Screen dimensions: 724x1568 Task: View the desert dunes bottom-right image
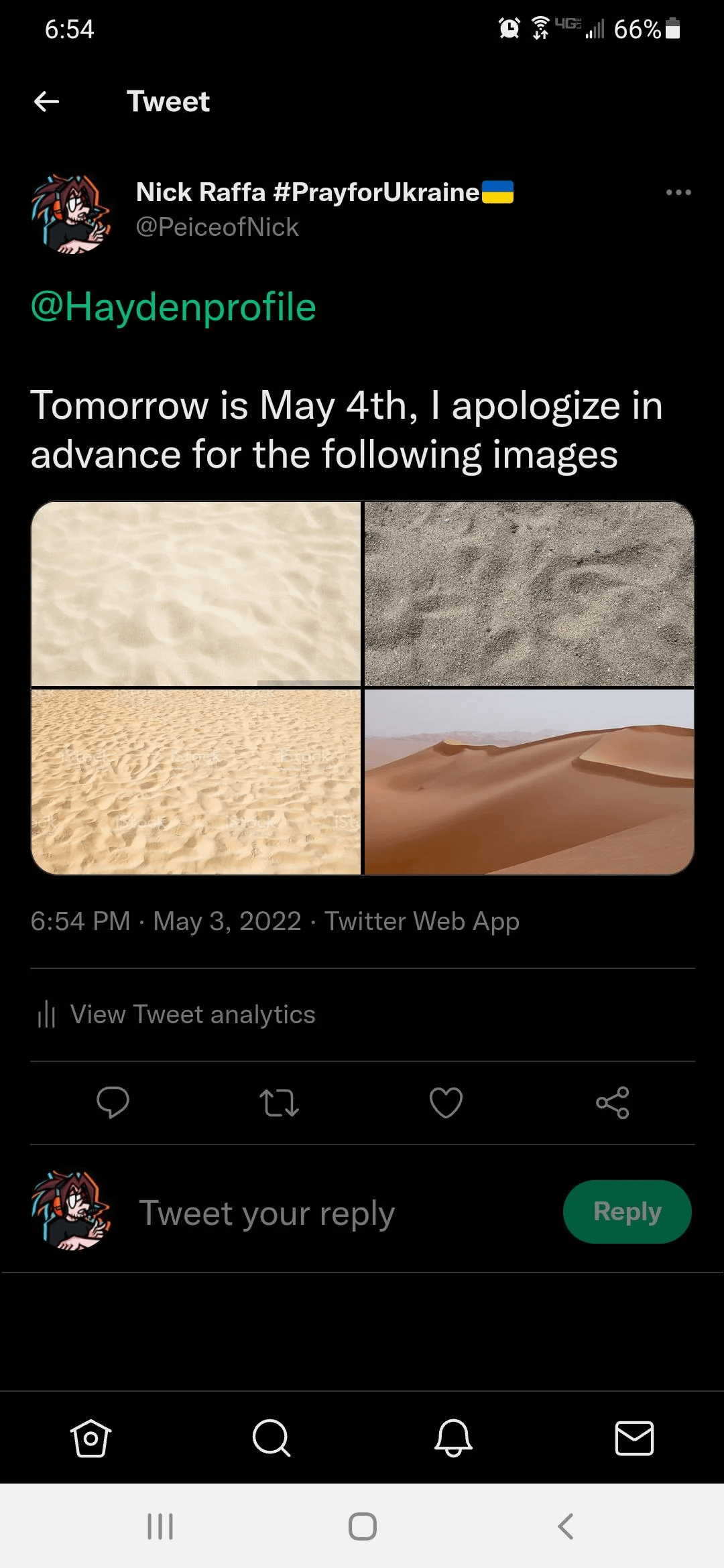tap(529, 782)
